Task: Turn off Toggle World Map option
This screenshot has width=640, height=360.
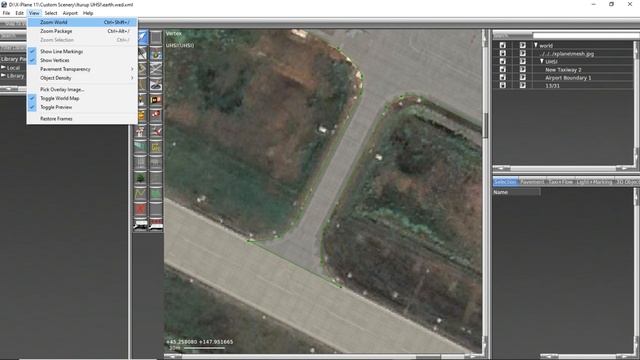Action: pos(82,98)
